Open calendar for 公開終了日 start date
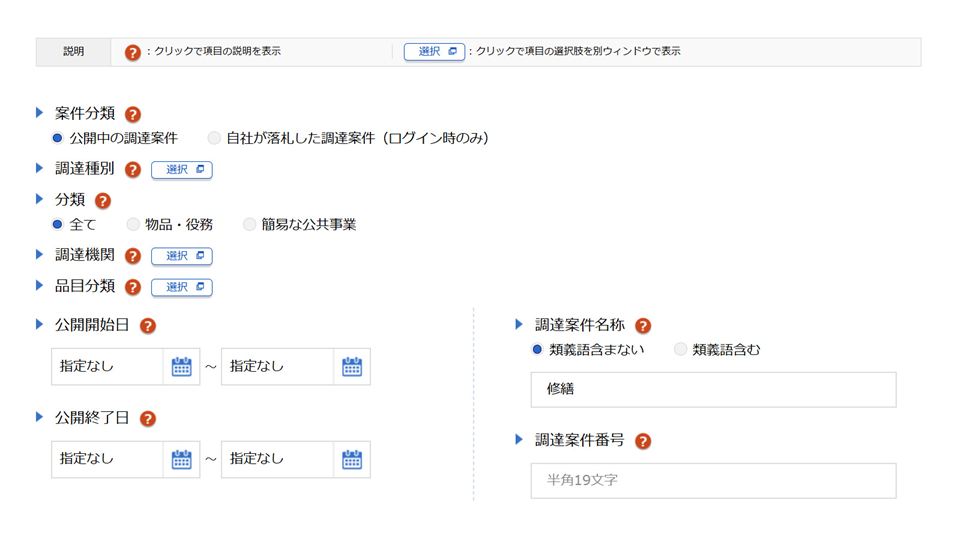Screen dimensions: 958x554 [x=181, y=459]
